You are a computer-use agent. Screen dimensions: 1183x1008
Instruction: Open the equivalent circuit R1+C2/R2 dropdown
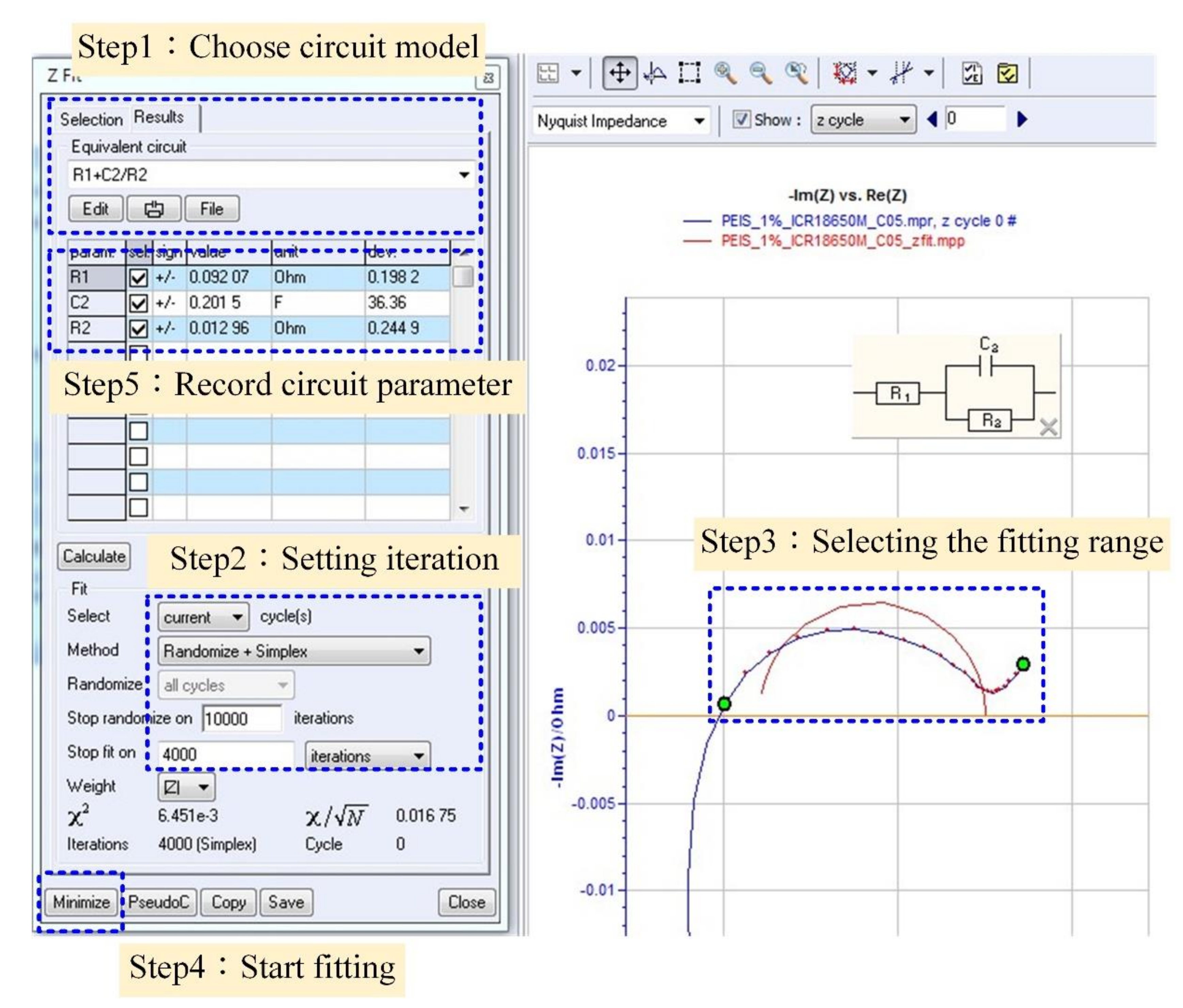pyautogui.click(x=464, y=175)
